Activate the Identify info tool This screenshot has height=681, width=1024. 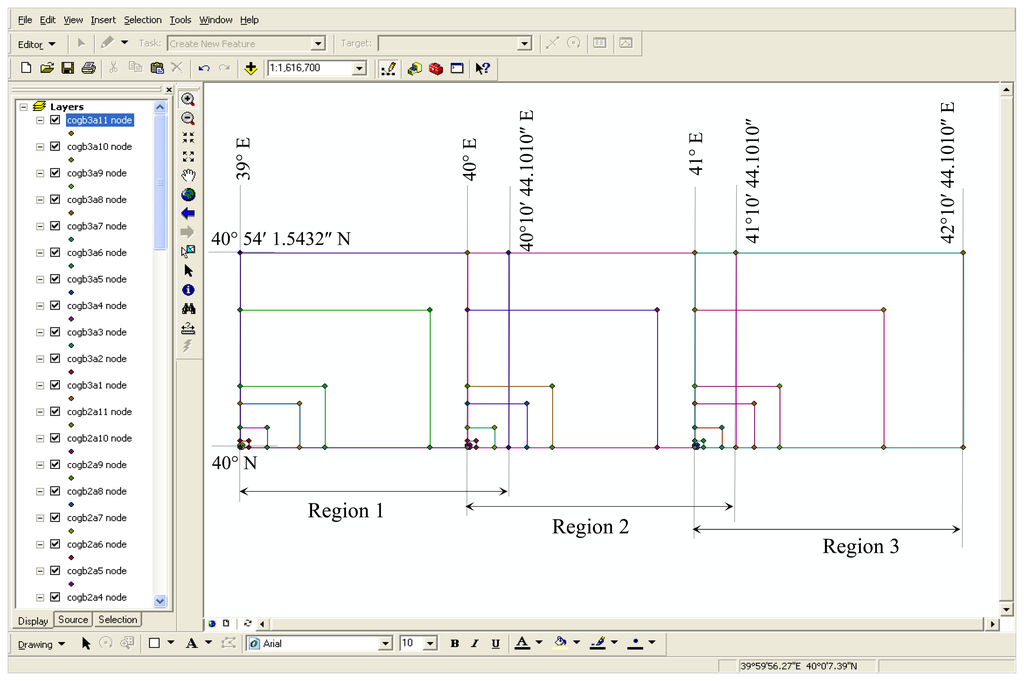tap(188, 290)
